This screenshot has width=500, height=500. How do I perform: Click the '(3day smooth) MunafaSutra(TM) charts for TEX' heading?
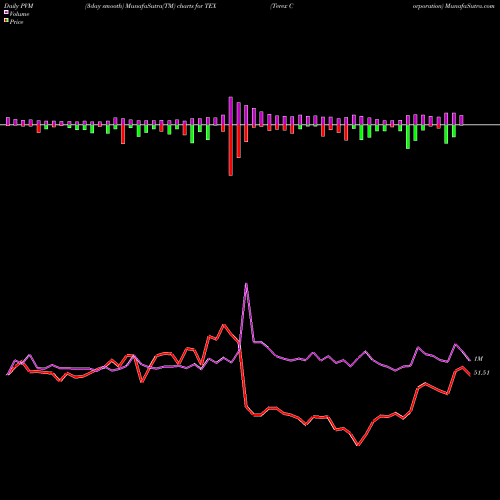click(x=150, y=6)
